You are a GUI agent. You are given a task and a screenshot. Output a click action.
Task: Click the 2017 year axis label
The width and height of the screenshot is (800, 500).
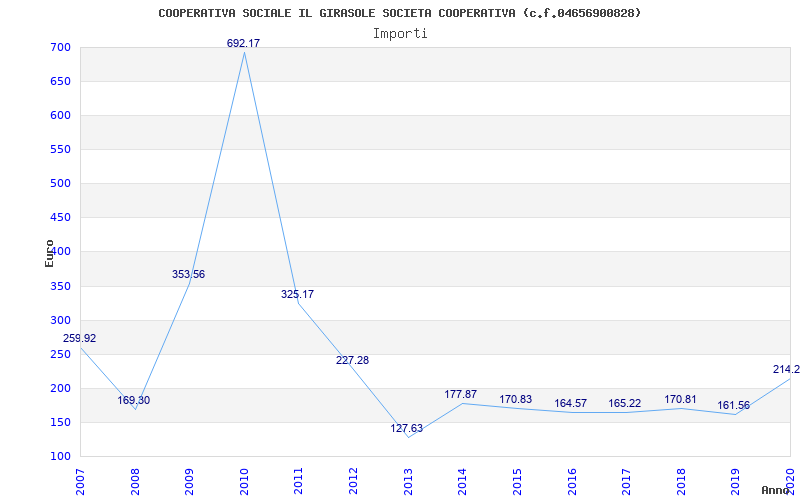pos(626,481)
